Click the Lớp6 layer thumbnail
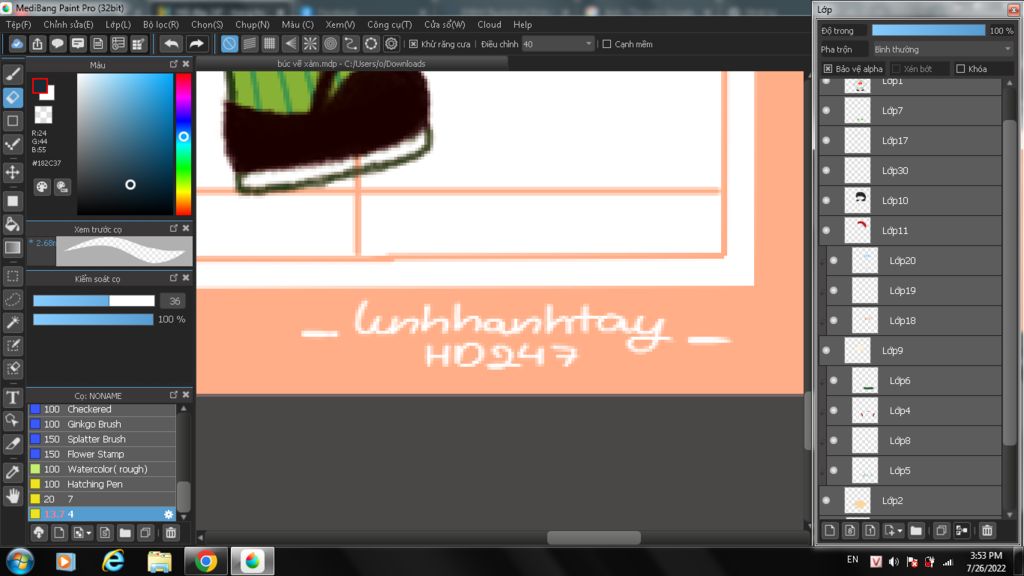This screenshot has height=576, width=1024. click(x=865, y=381)
